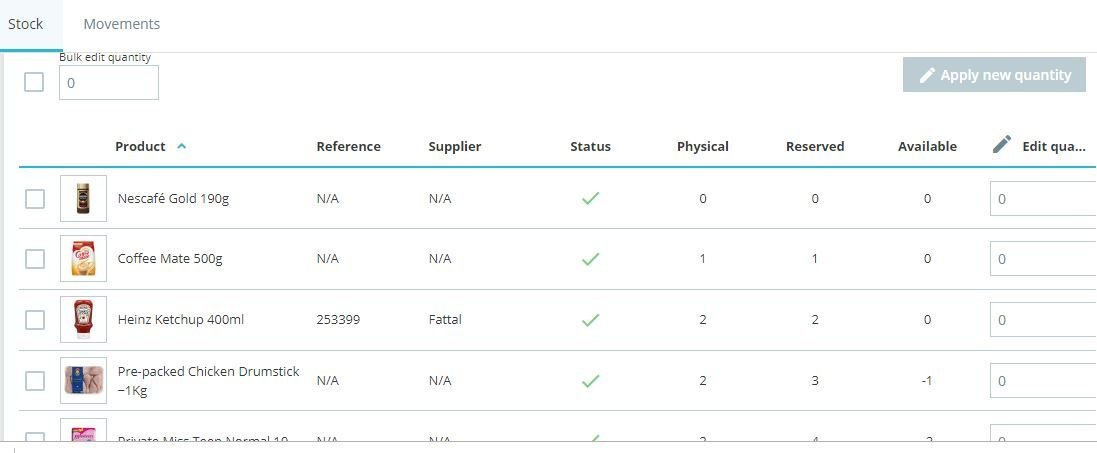Sort the table by Physical column
This screenshot has height=453, width=1097.
click(702, 146)
